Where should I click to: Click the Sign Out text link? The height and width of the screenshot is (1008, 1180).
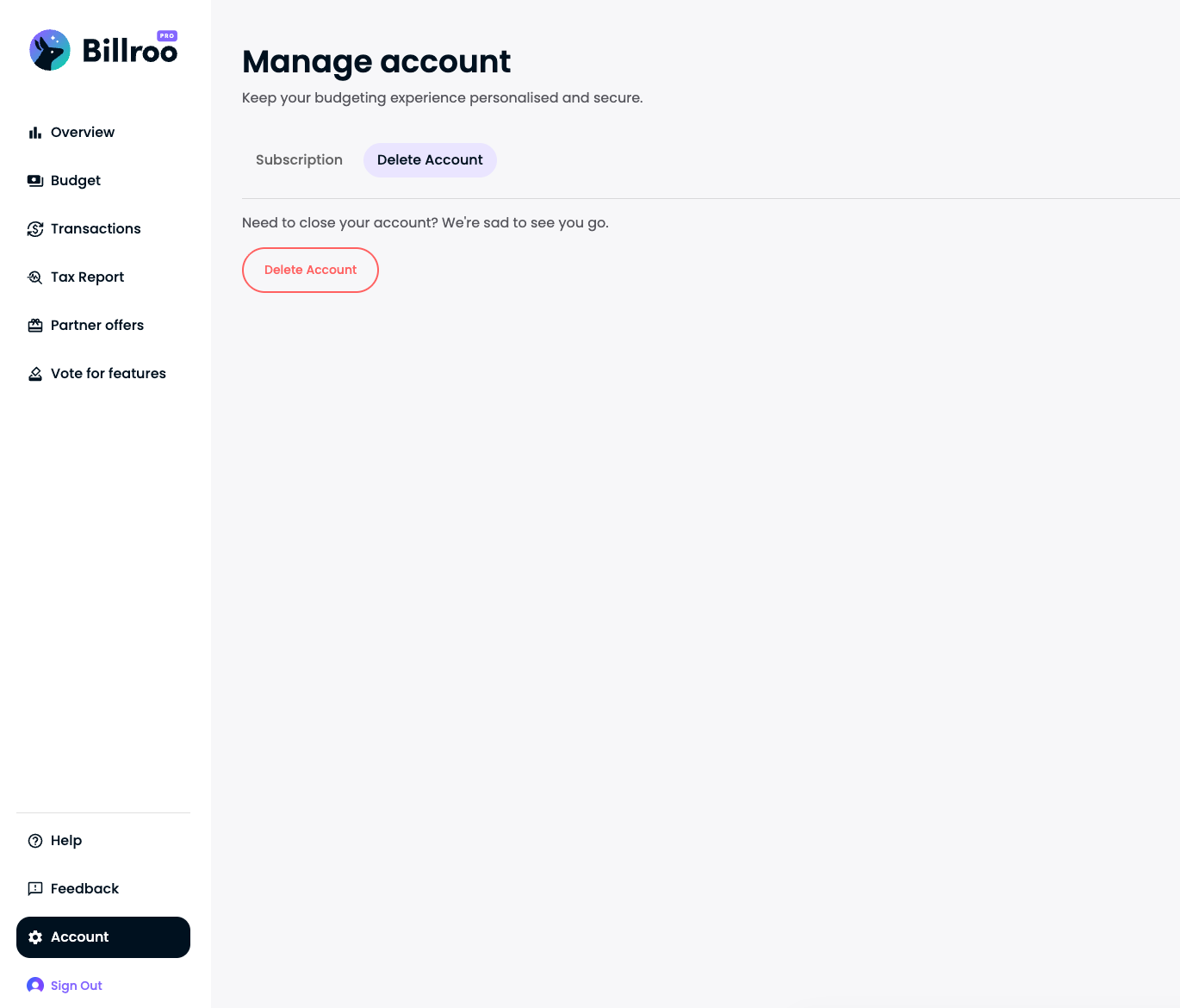pos(77,986)
